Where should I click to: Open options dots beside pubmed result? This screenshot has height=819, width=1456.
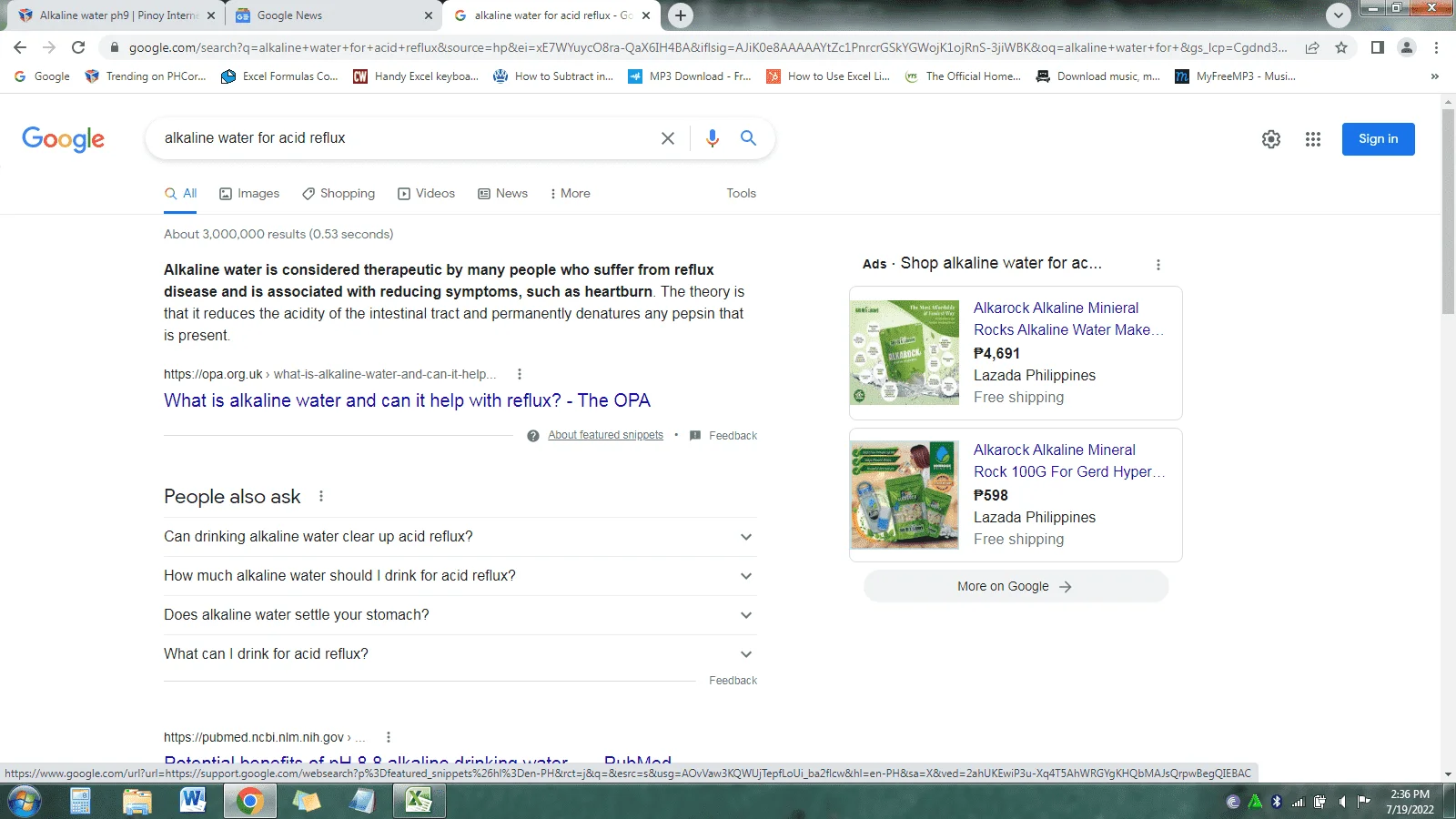coord(389,737)
